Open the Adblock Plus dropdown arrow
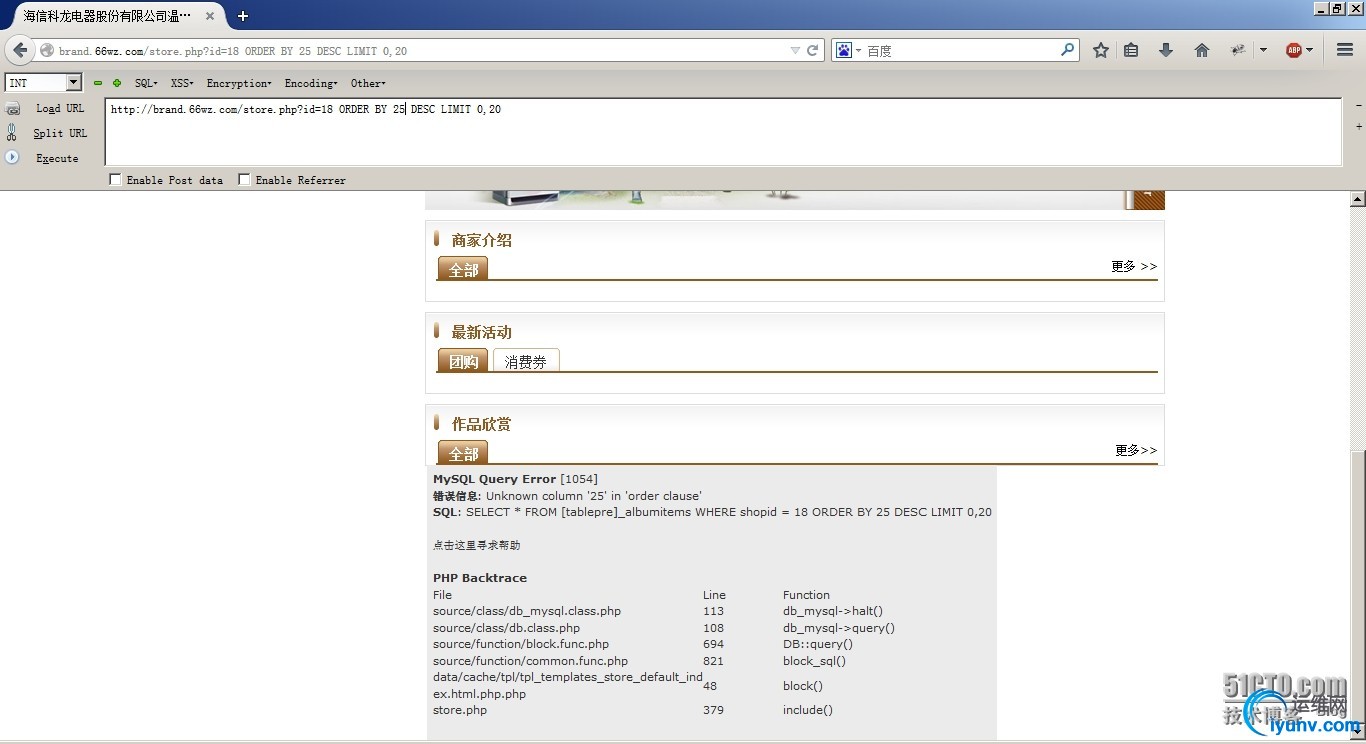 [1310, 50]
